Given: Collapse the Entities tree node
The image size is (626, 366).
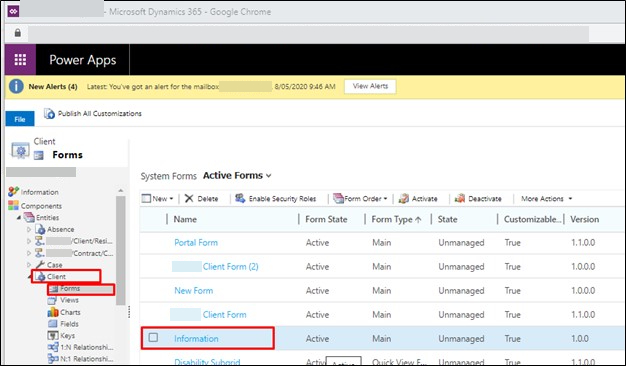Looking at the screenshot, I should click(19, 218).
